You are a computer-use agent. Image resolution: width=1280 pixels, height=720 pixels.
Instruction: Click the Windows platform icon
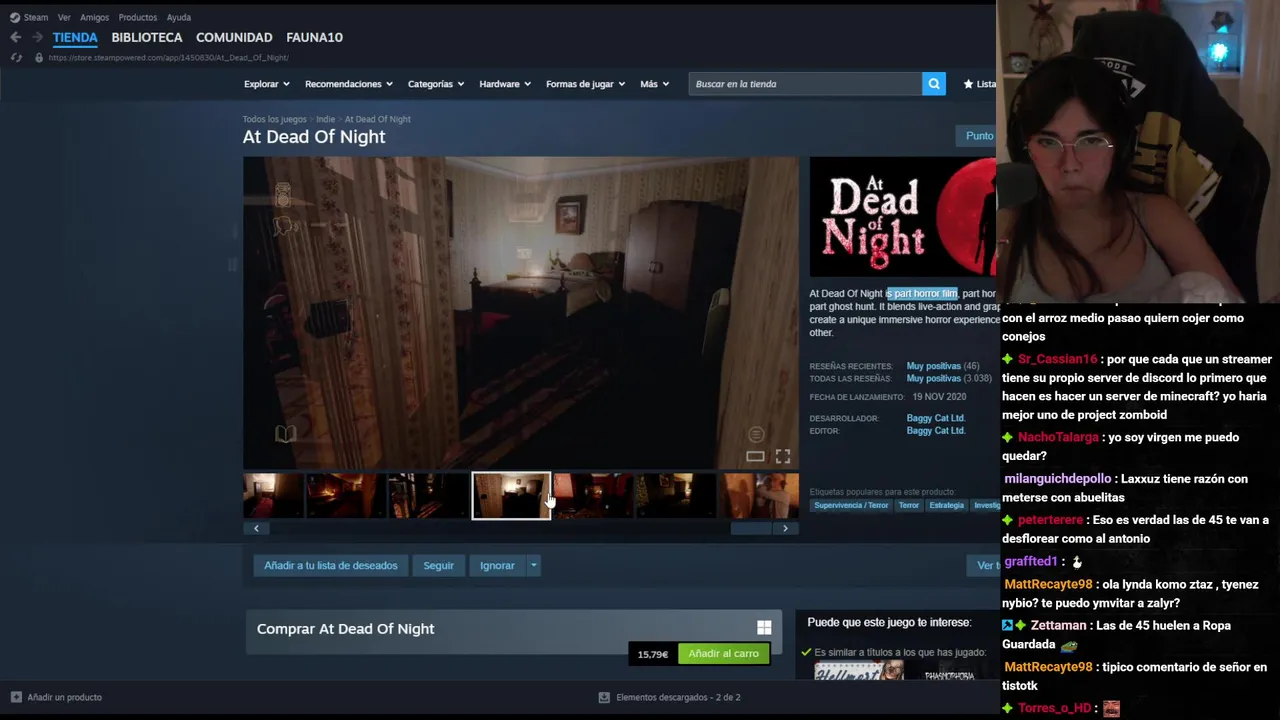764,628
